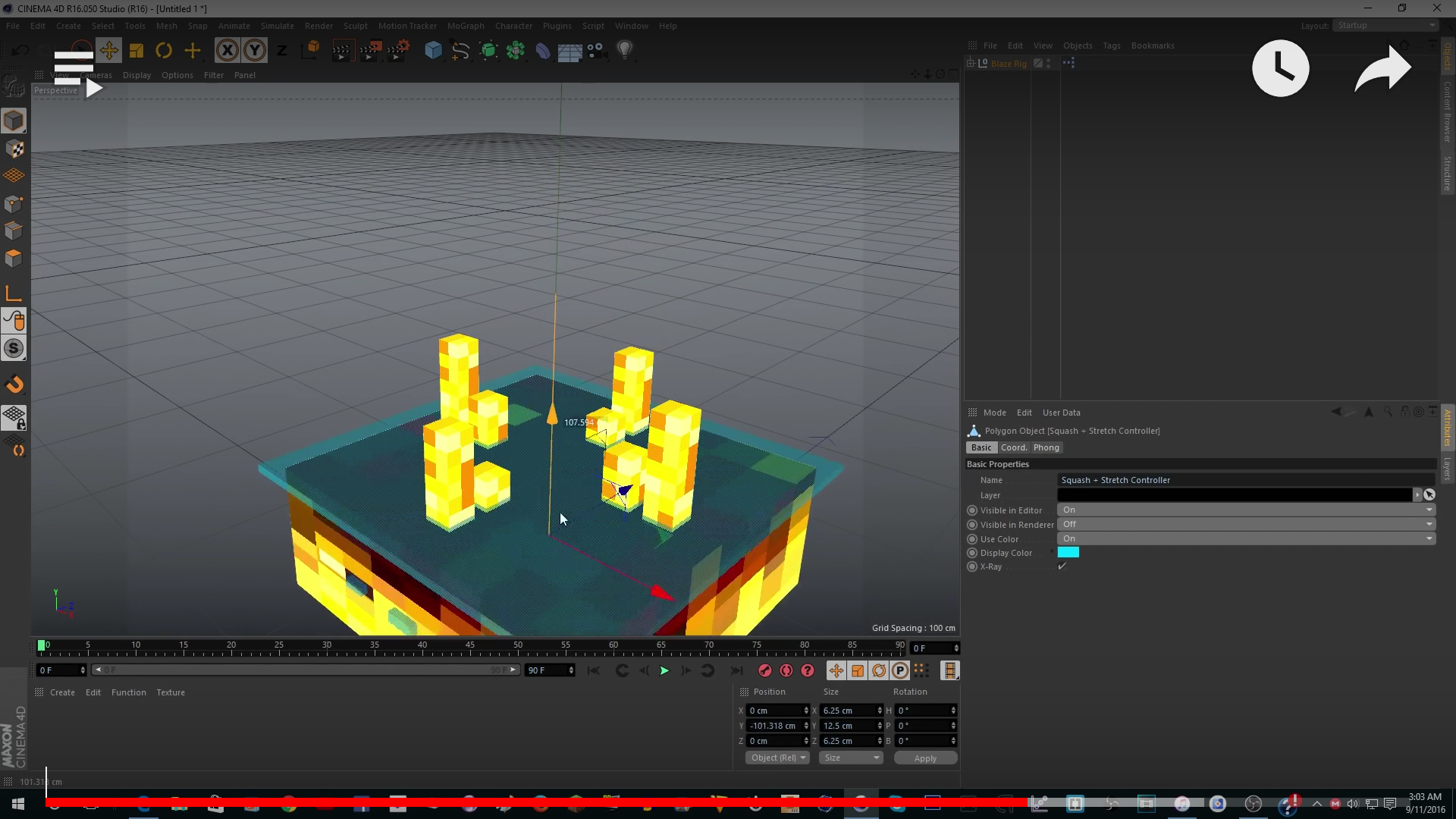Image resolution: width=1456 pixels, height=819 pixels.
Task: Switch to the Phong tab
Action: (1046, 447)
